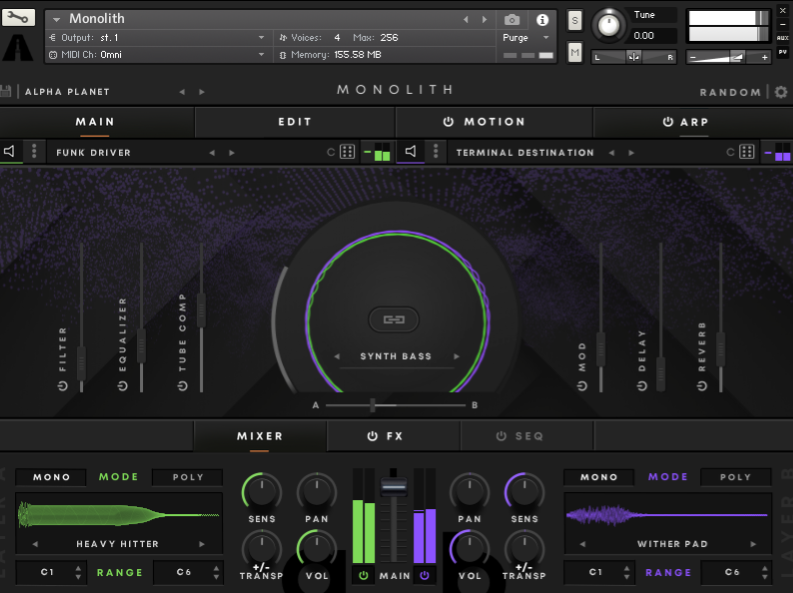Toggle the ARP power icon
793x593 pixels.
pos(668,122)
